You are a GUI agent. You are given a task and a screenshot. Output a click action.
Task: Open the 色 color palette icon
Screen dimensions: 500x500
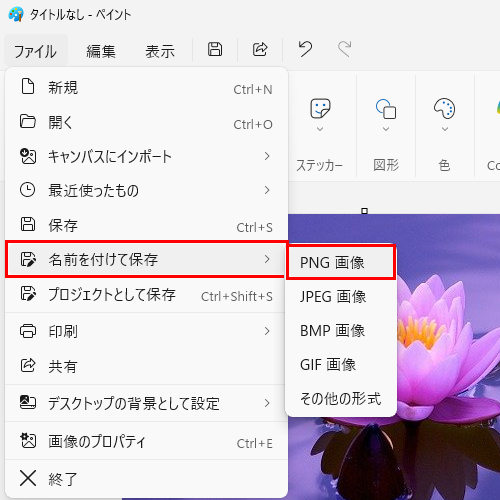pos(445,108)
